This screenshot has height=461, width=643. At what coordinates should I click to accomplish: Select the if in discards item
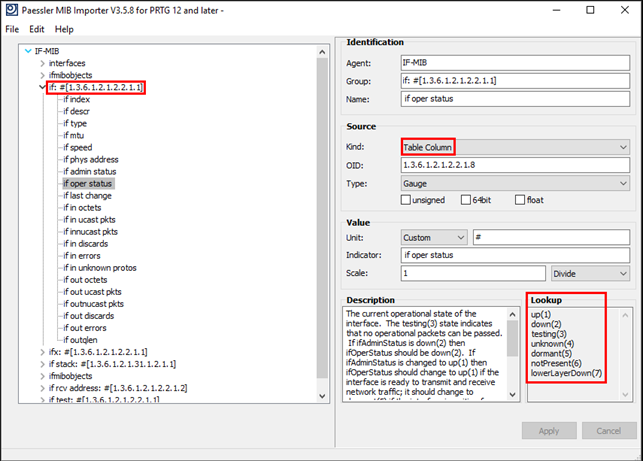[86, 244]
